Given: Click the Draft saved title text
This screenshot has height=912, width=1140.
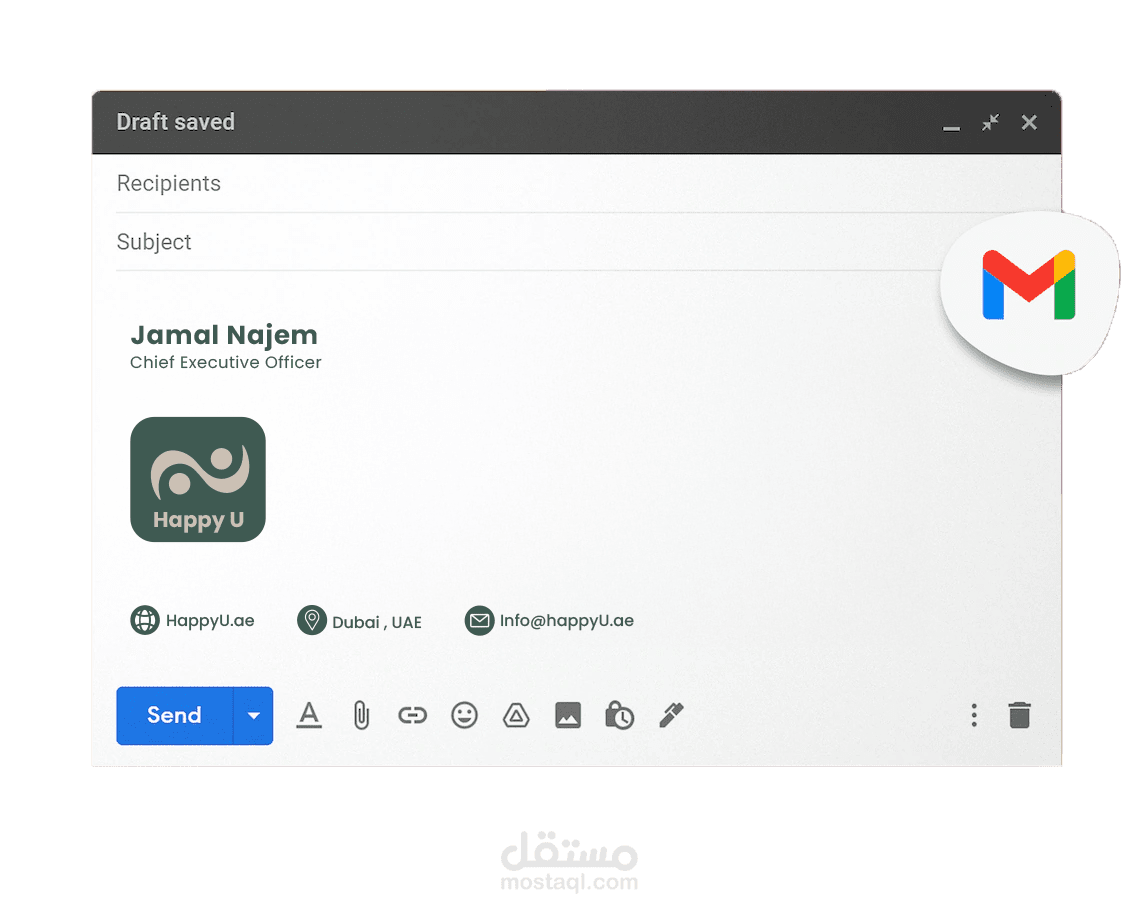Looking at the screenshot, I should [x=176, y=121].
